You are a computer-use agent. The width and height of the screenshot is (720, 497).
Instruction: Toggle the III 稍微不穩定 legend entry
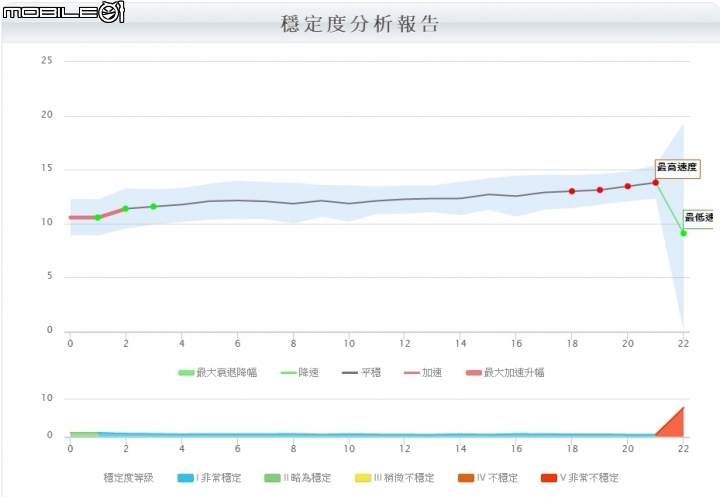pyautogui.click(x=395, y=478)
